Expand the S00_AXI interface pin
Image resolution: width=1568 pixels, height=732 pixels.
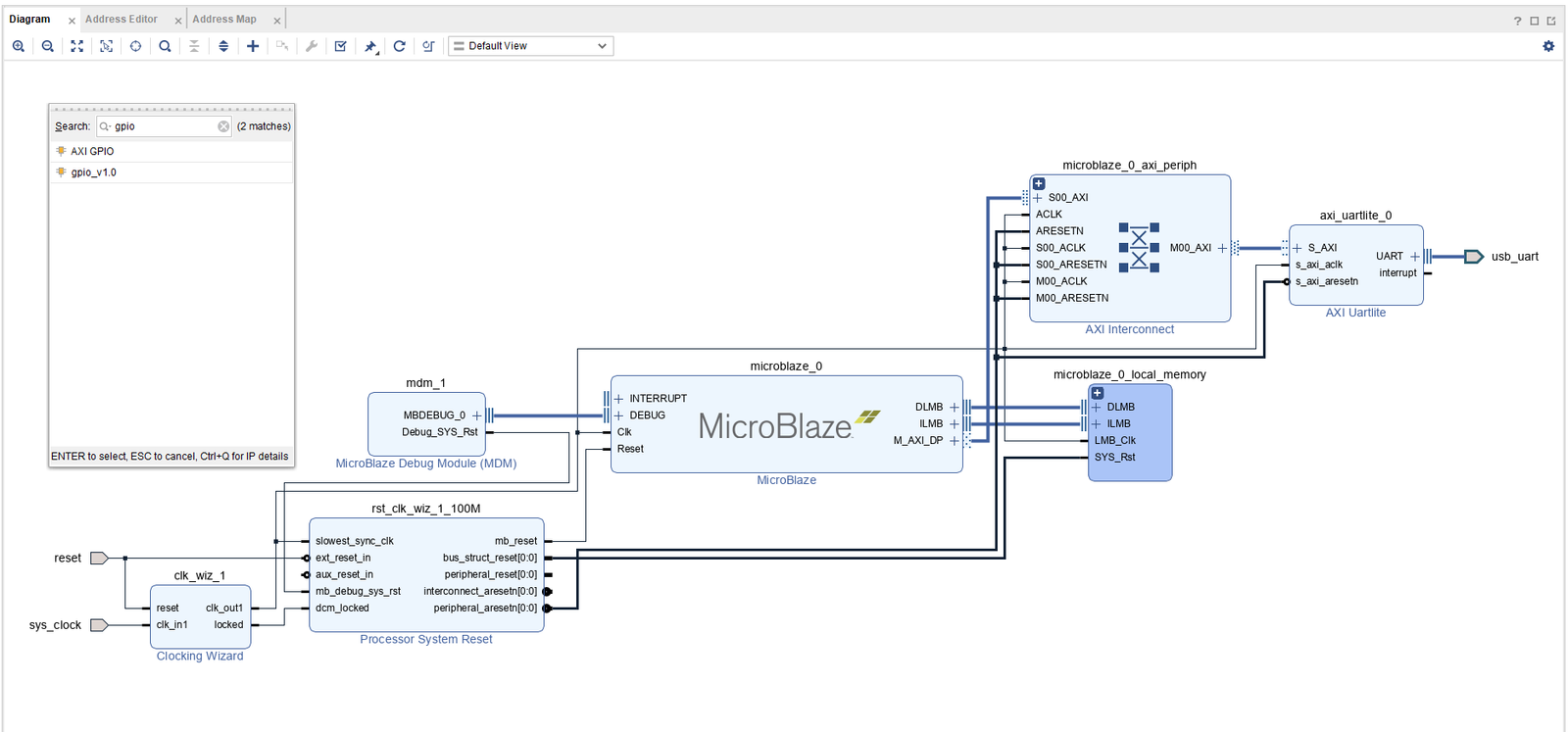1038,198
